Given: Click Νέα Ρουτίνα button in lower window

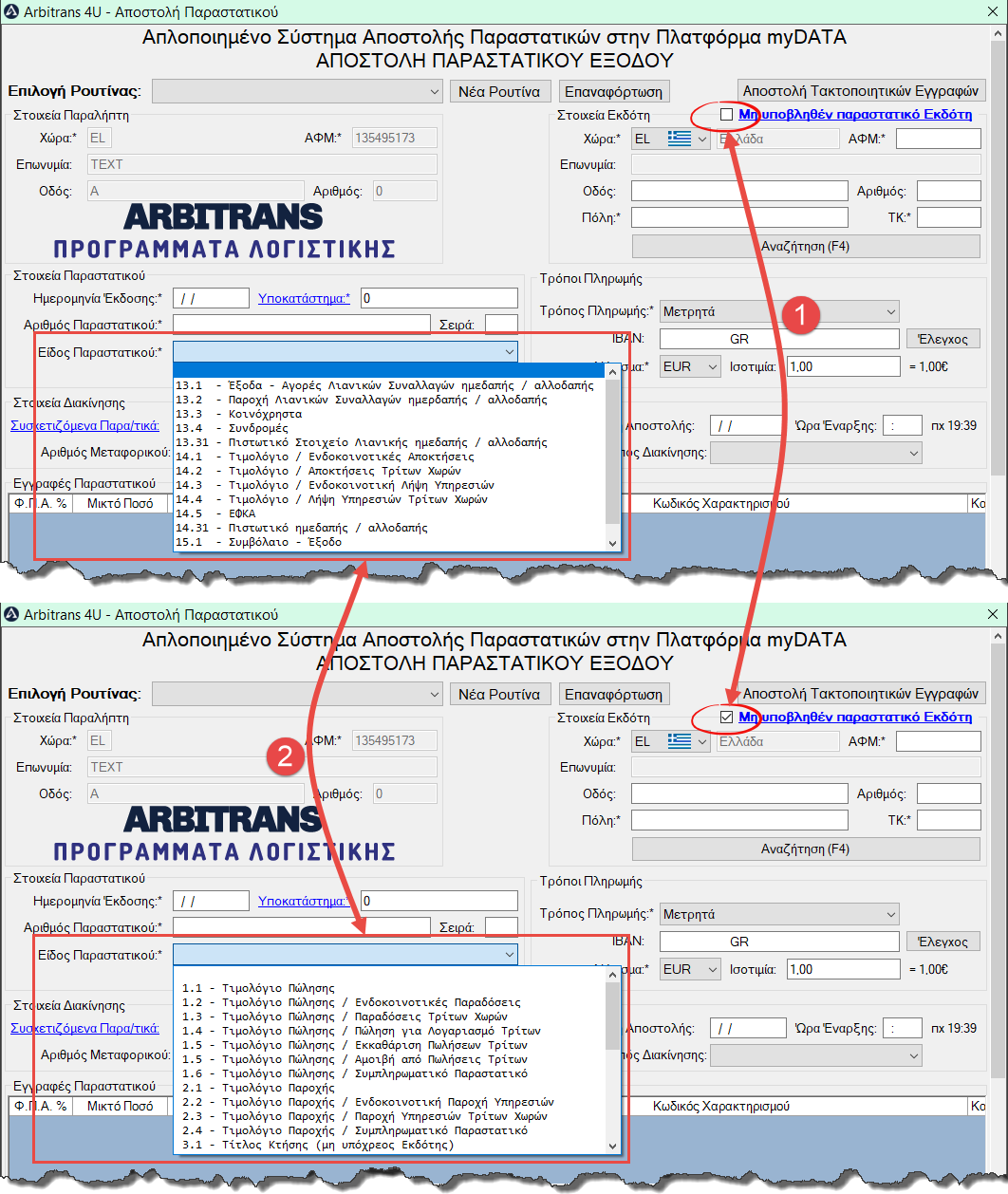Looking at the screenshot, I should coord(499,694).
